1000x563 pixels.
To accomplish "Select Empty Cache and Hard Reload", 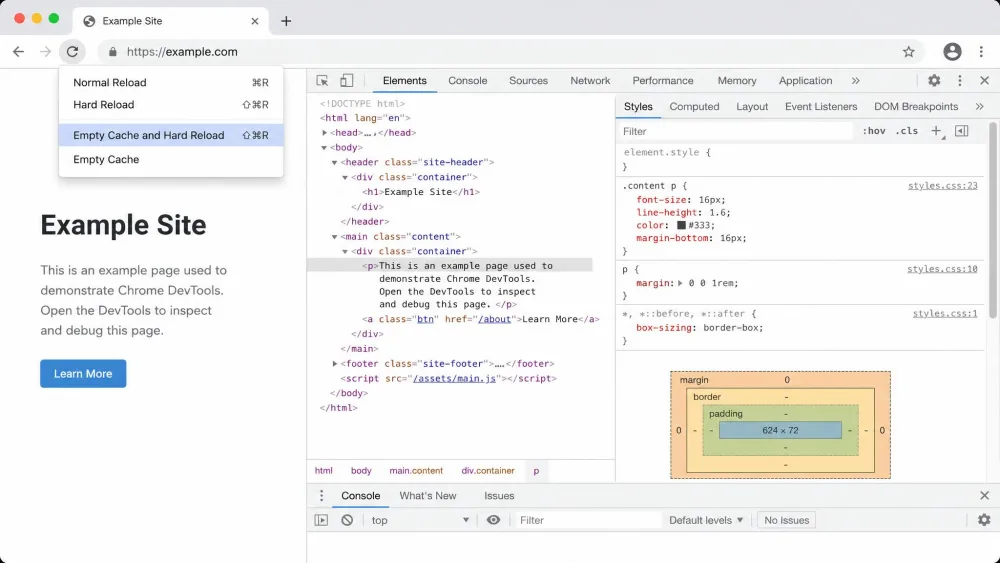I will pos(171,135).
